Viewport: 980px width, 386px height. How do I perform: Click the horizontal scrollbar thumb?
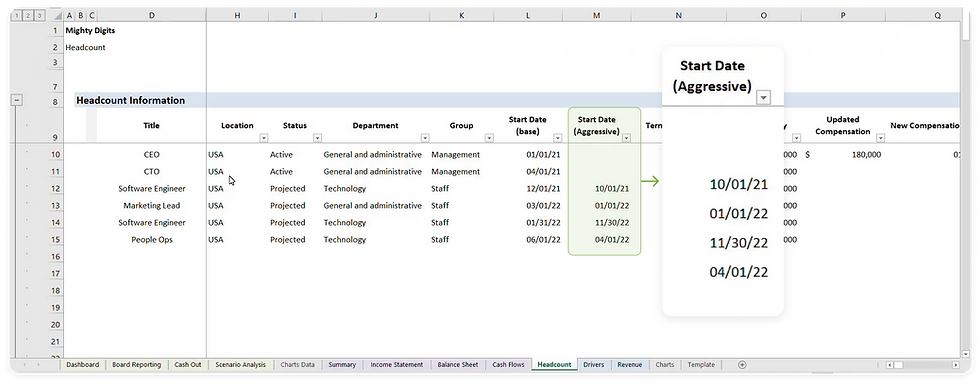pyautogui.click(x=898, y=365)
